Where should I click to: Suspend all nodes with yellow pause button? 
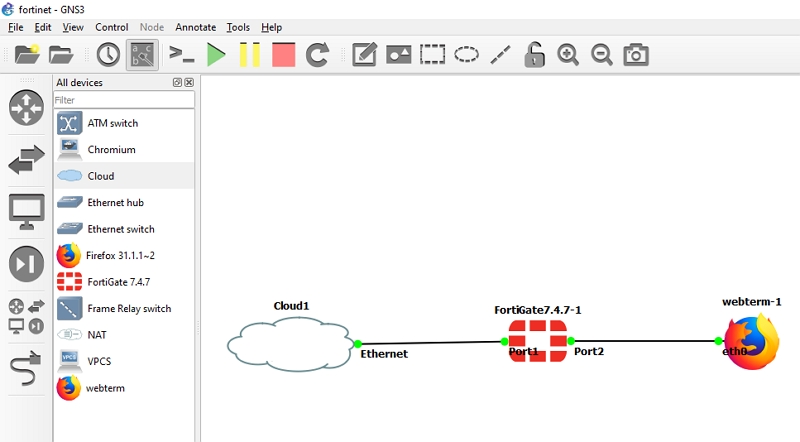(249, 55)
